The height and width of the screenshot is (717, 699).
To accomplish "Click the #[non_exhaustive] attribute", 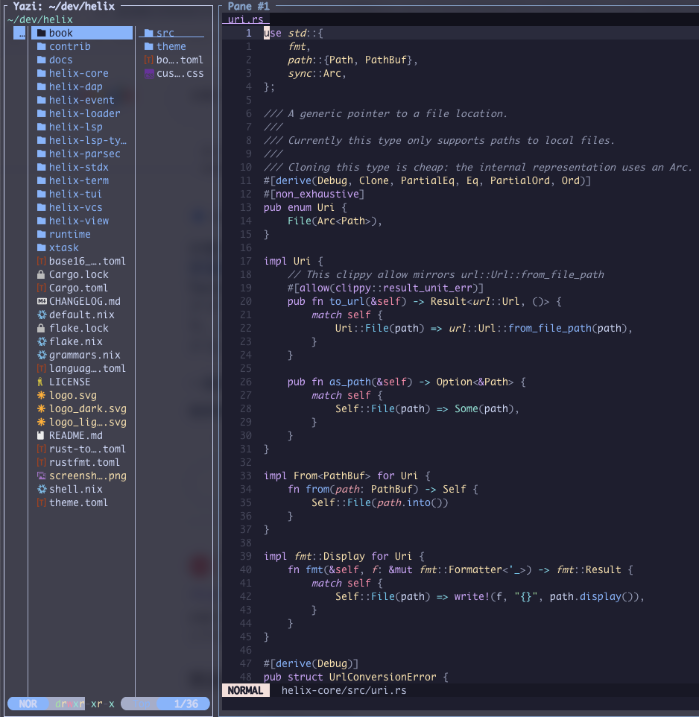I will [314, 194].
